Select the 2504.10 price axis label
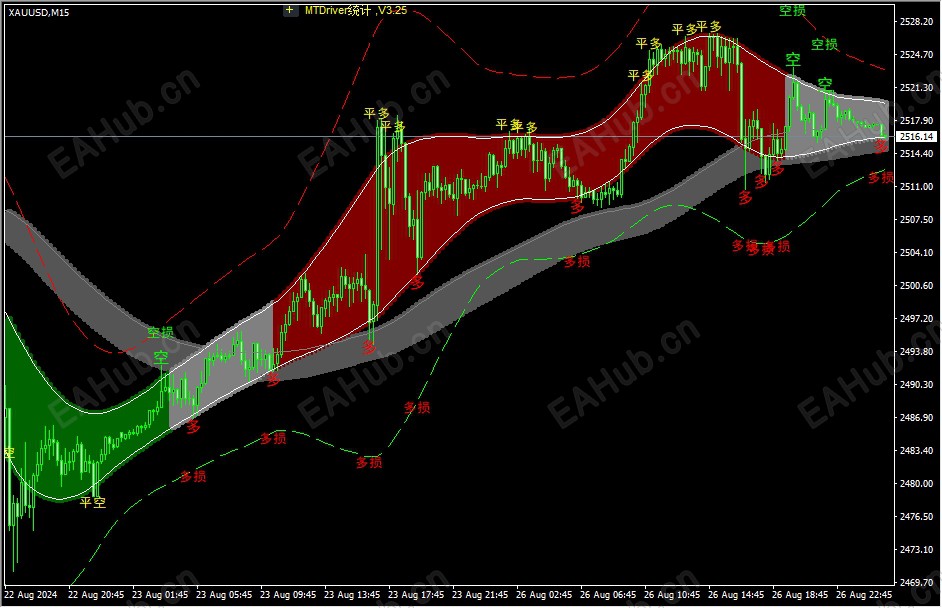Screen dimensions: 942x608 tap(916, 253)
